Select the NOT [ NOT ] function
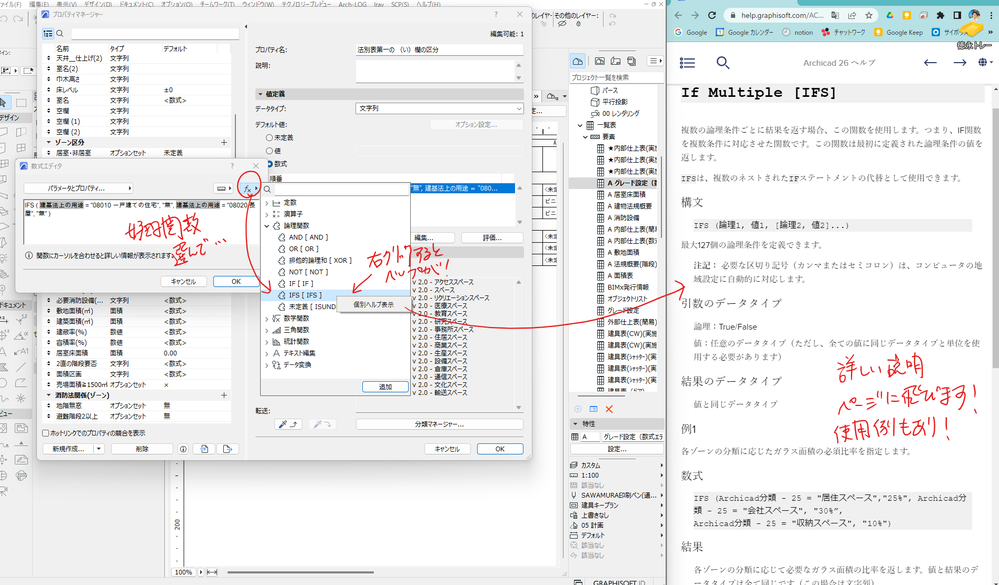Image resolution: width=999 pixels, height=585 pixels. (308, 272)
